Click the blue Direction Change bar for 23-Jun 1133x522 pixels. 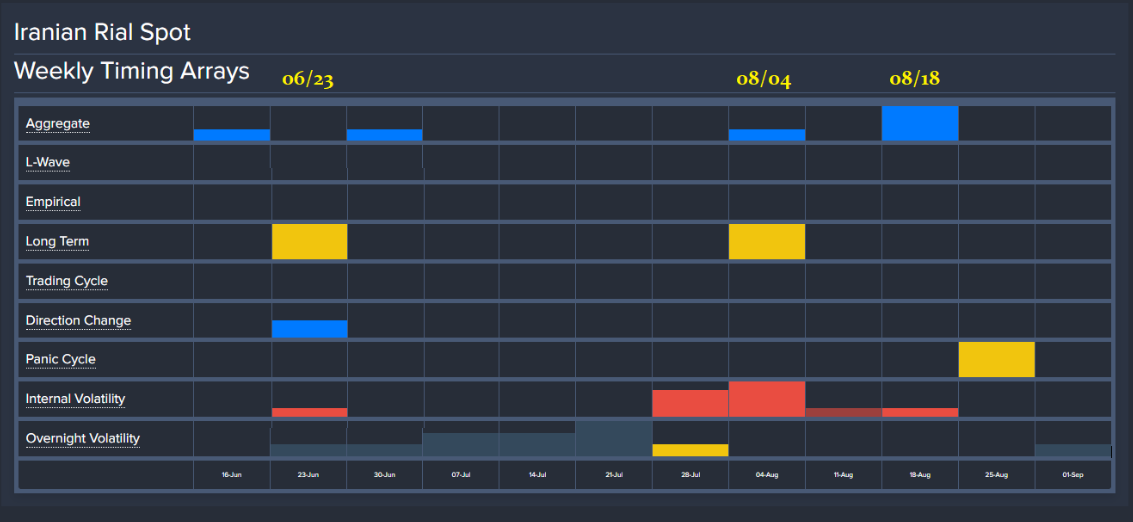click(309, 329)
